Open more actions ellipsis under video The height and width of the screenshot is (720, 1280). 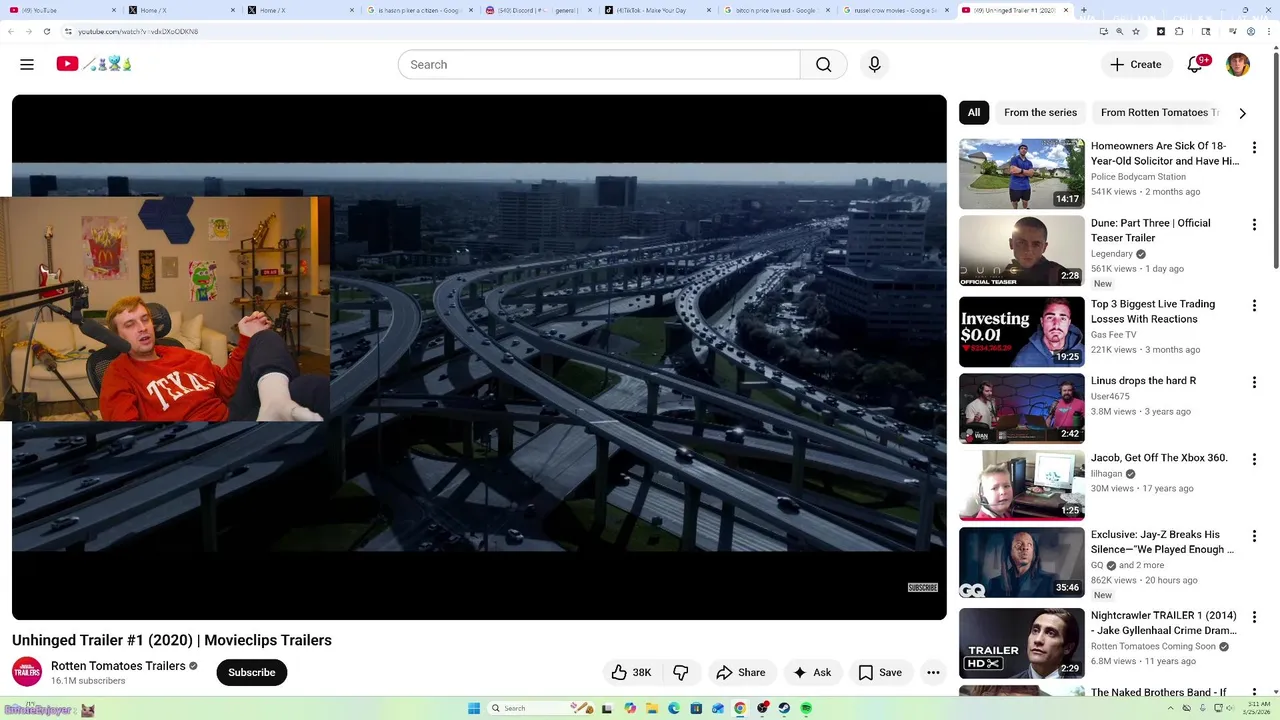(x=933, y=672)
